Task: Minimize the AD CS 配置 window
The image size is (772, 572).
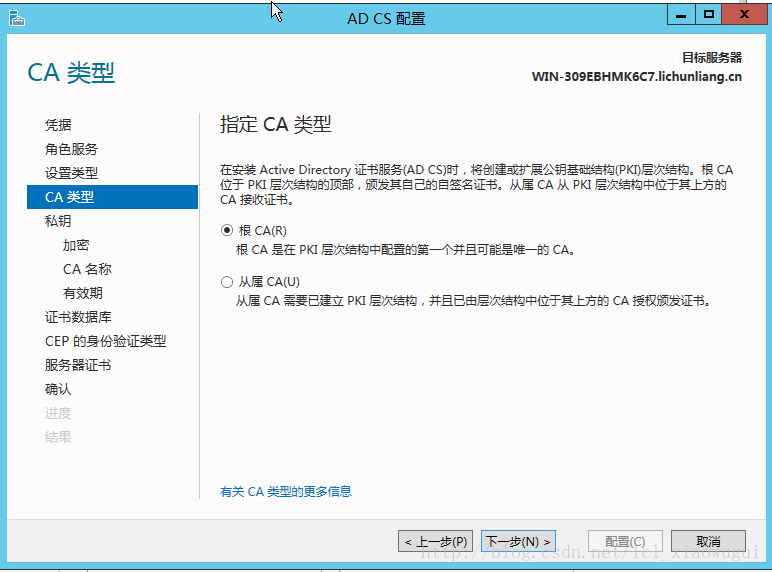Action: point(681,15)
